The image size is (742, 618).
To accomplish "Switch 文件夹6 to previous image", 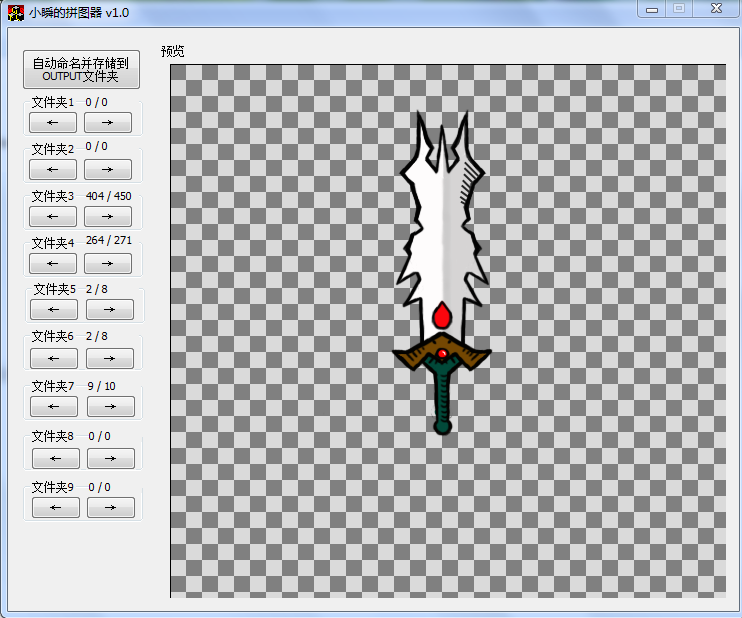I will [x=54, y=358].
